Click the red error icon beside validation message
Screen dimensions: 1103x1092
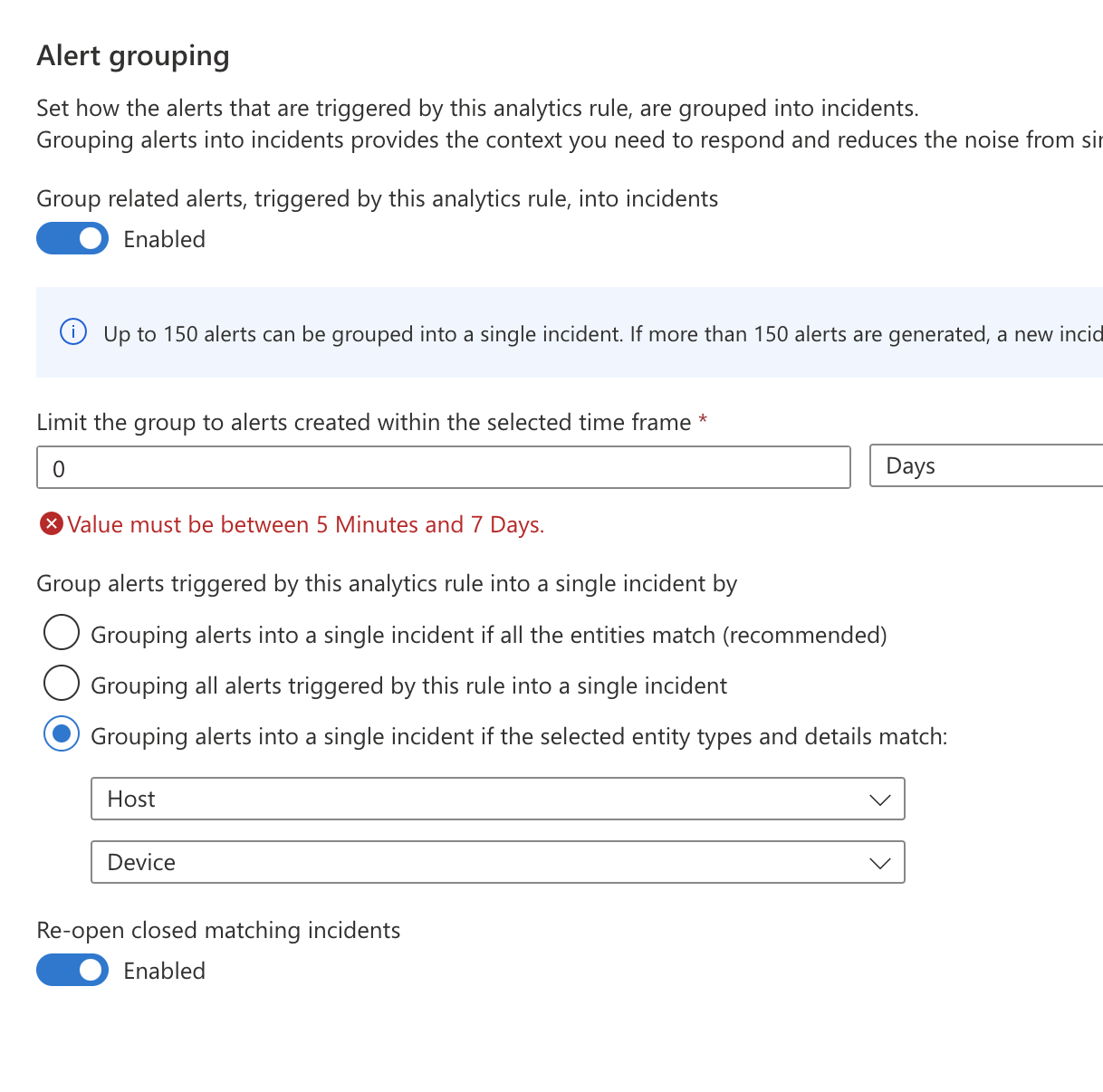tap(51, 523)
